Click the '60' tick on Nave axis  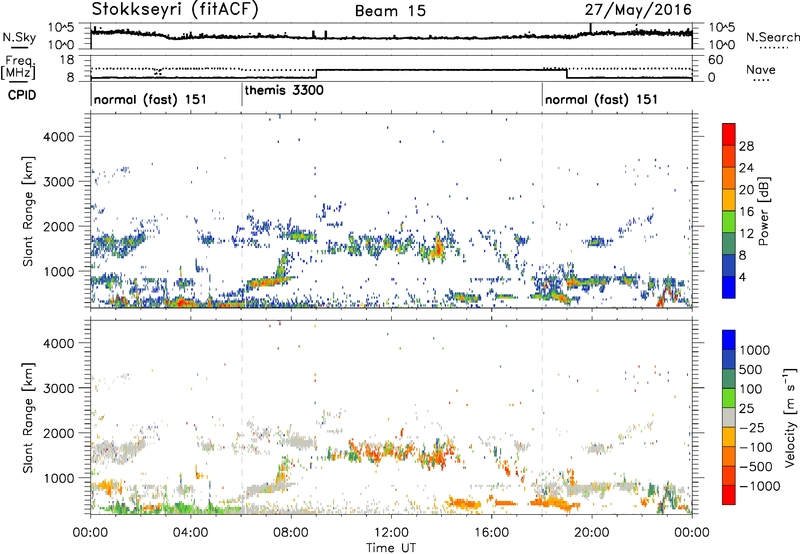716,60
